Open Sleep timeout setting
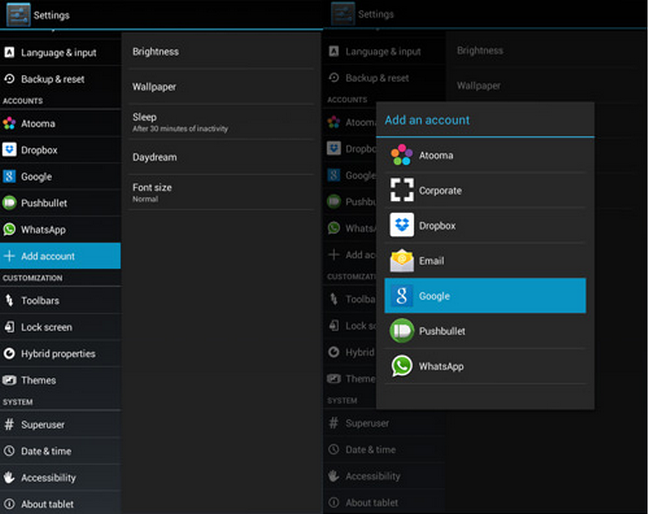650x514 pixels. (x=221, y=122)
